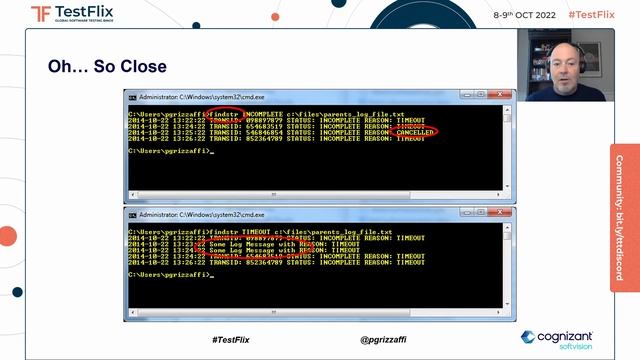Click the 'findstr INCOMPLETE' command line in the upper window

(x=266, y=114)
